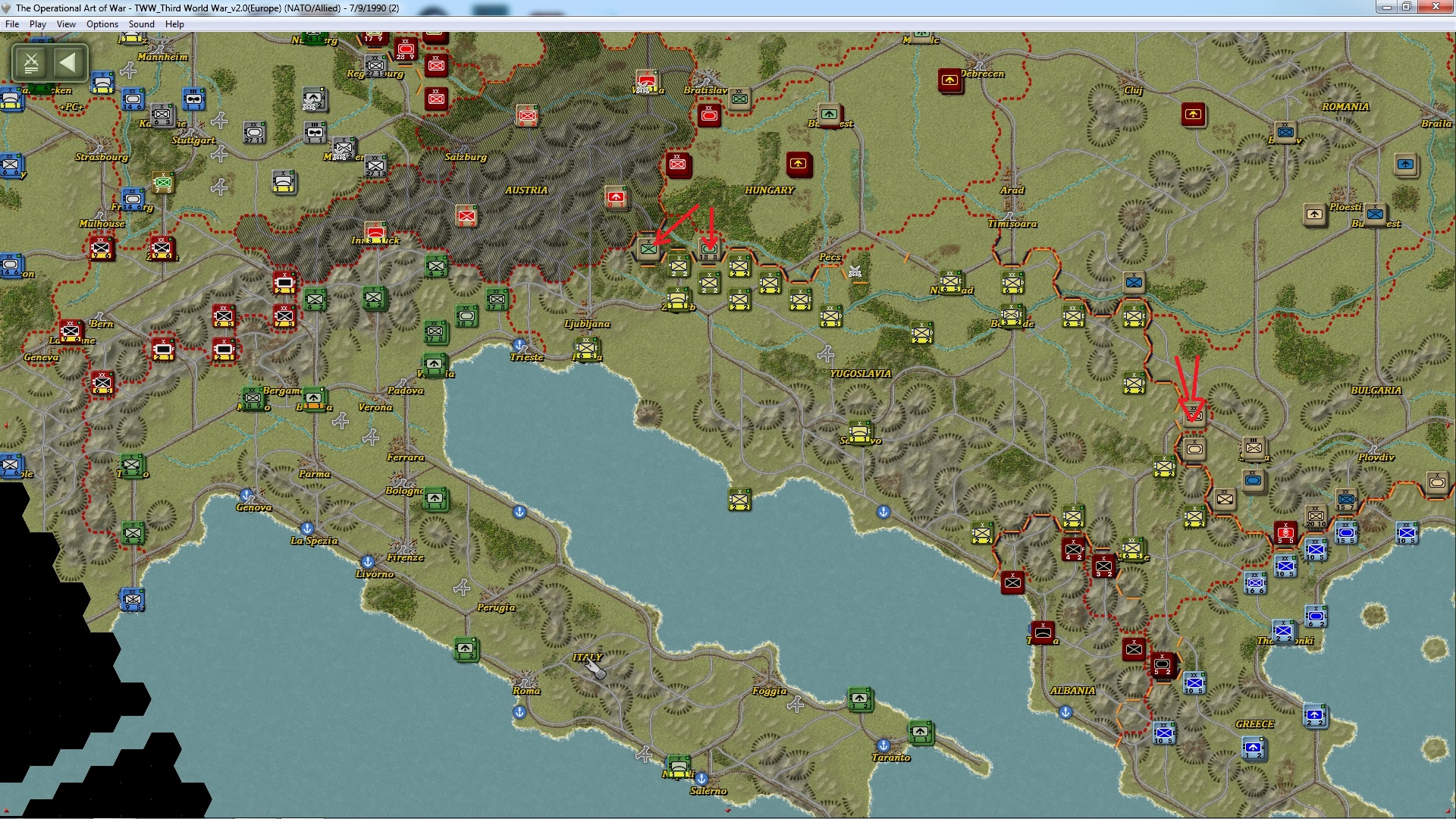The width and height of the screenshot is (1456, 819).
Task: Select the green unit above Taranto
Action: pos(920,733)
